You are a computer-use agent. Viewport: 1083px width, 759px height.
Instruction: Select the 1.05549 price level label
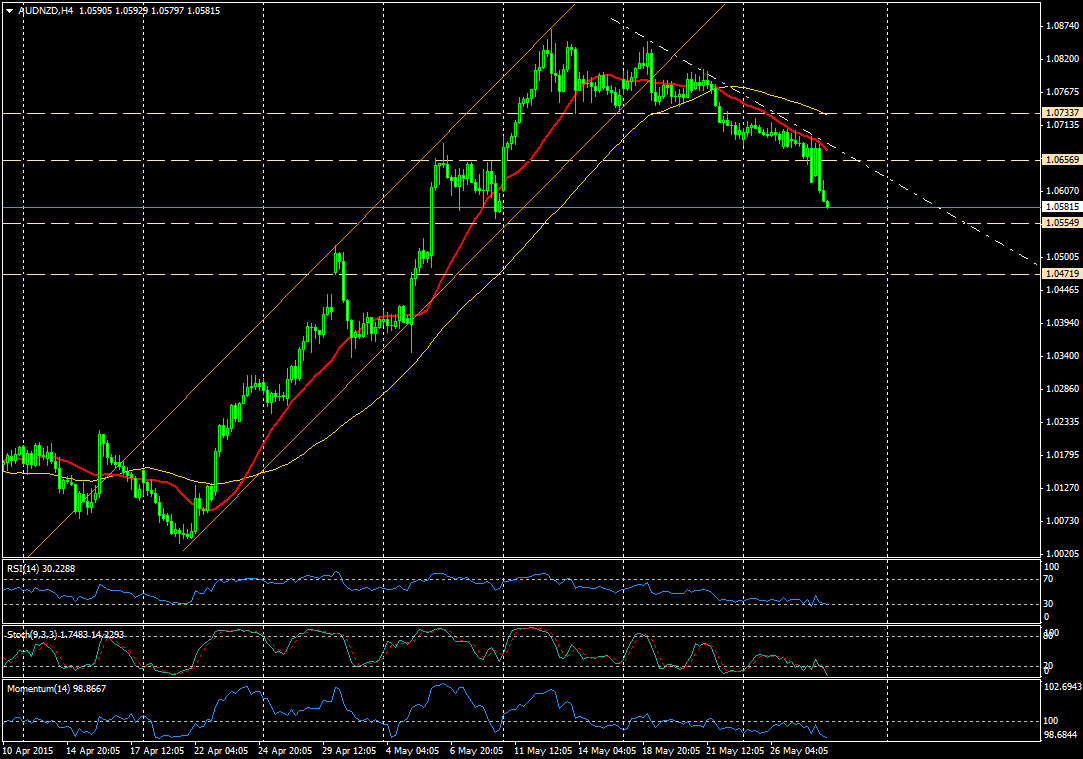coord(1060,224)
